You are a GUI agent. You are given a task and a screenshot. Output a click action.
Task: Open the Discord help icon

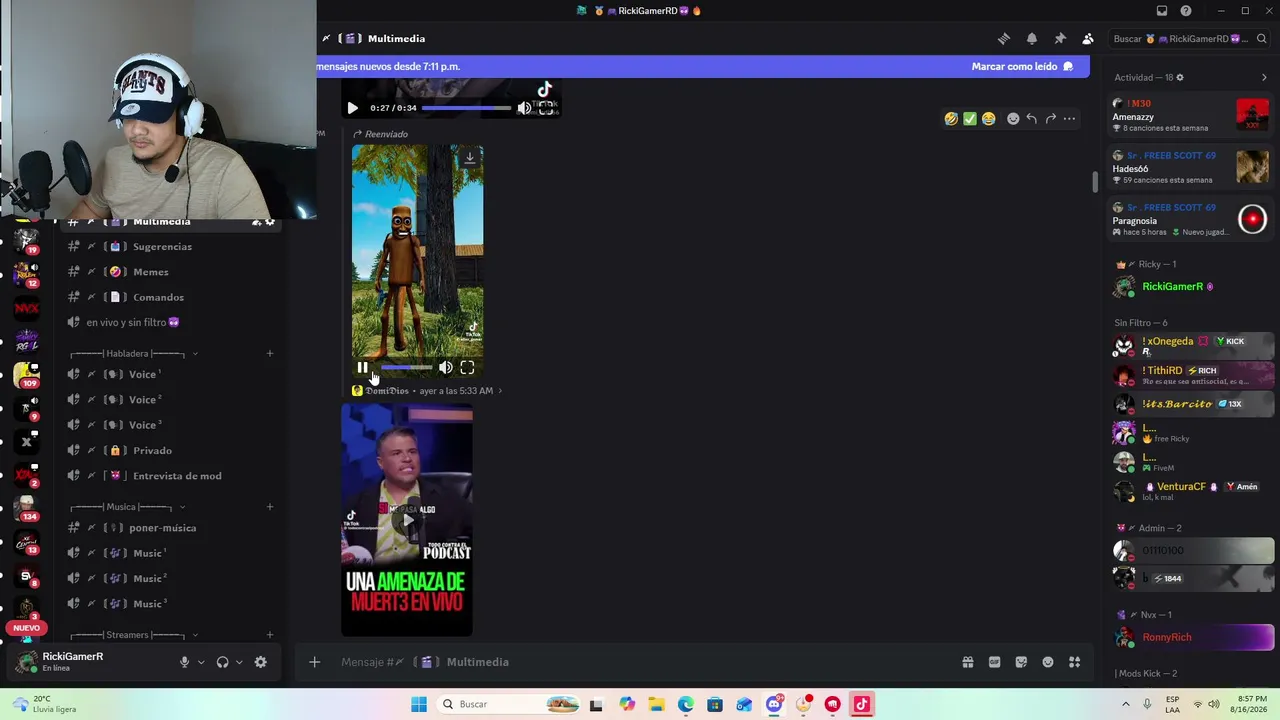pyautogui.click(x=1186, y=11)
